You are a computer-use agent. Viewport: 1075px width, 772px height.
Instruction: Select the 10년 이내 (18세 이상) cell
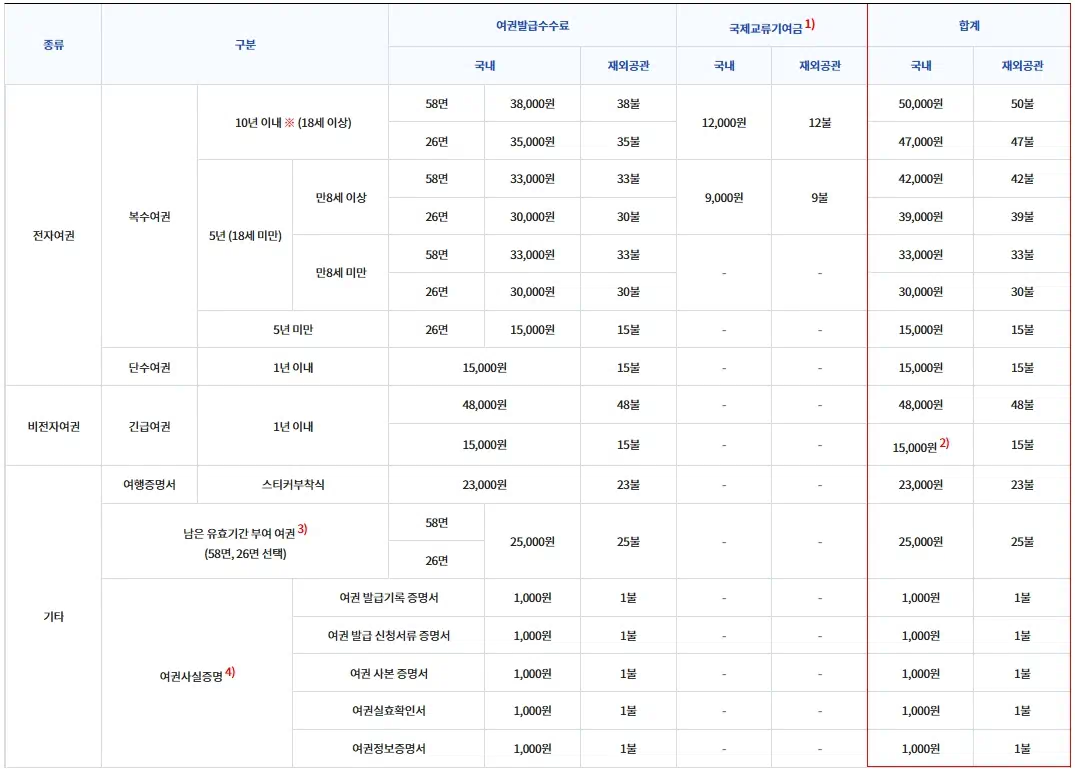coord(291,121)
